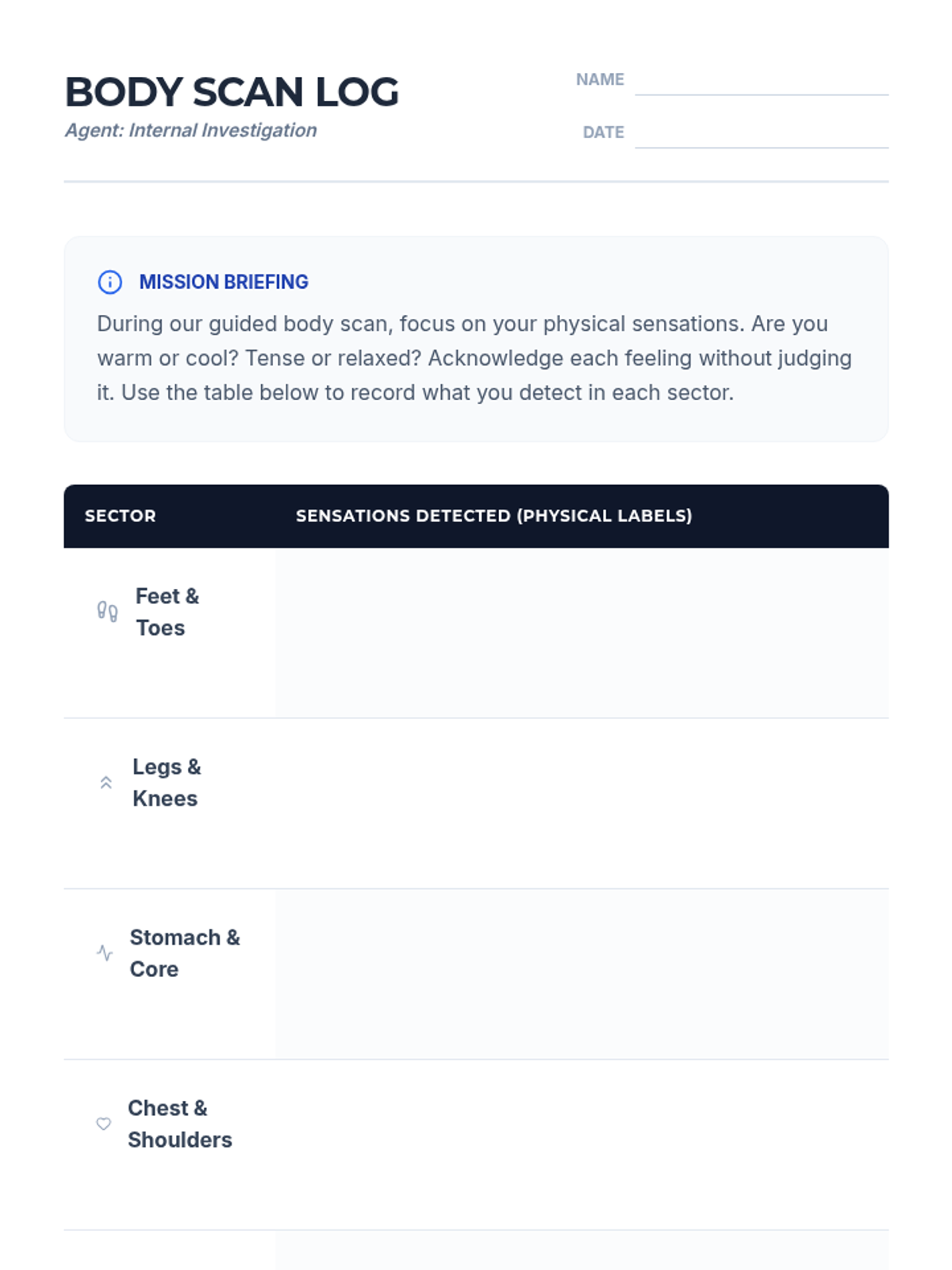The height and width of the screenshot is (1270, 952).
Task: Click the Legs & Knees sensations cell
Action: pos(582,803)
